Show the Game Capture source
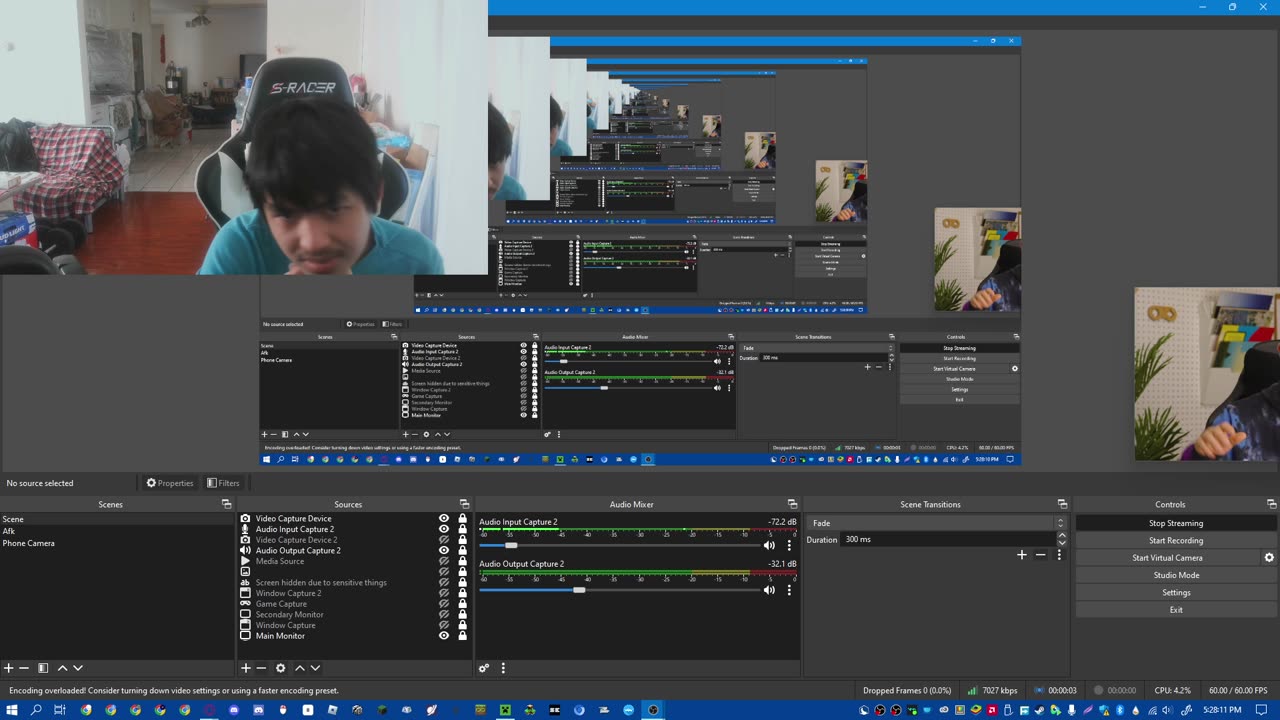1280x720 pixels. click(444, 604)
